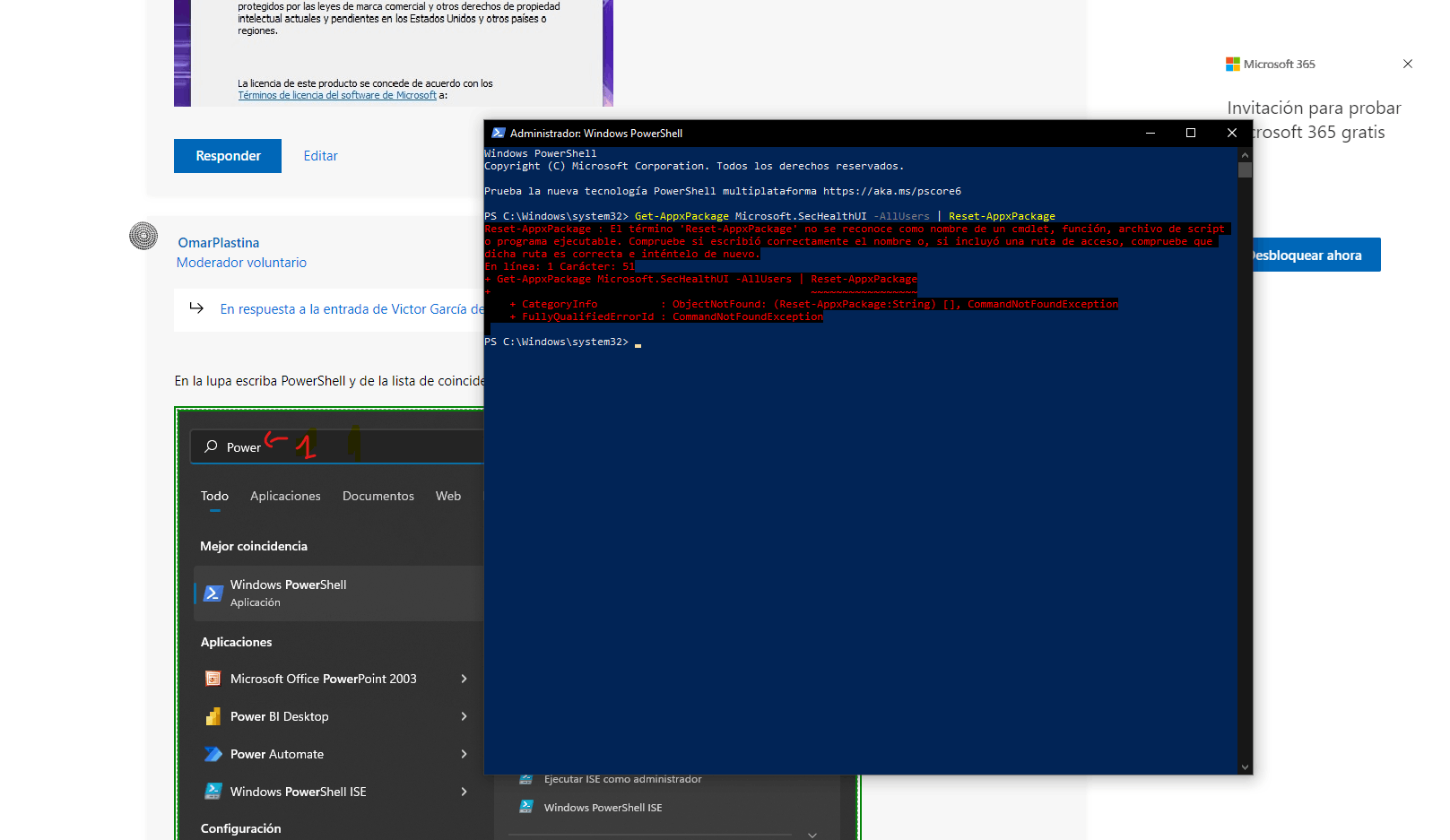Open the Términos de licencia del software link

[337, 95]
